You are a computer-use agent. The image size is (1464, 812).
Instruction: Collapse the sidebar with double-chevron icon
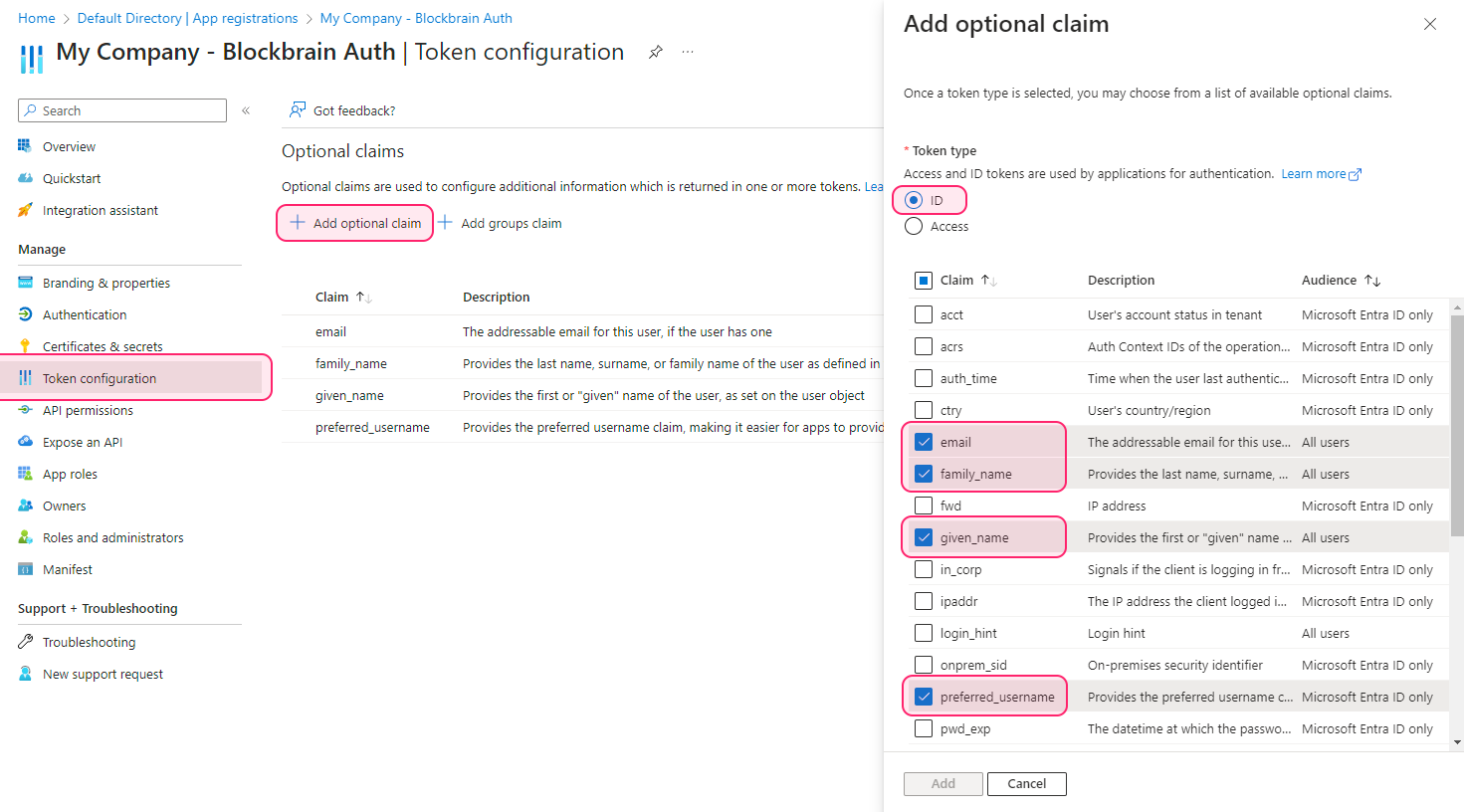click(246, 110)
